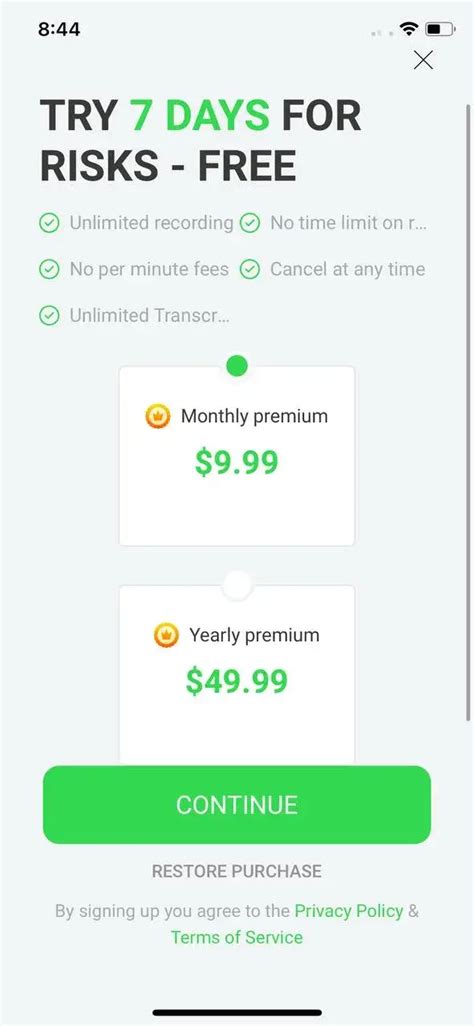Image resolution: width=474 pixels, height=1026 pixels.
Task: Tap the Wi-Fi status icon
Action: click(x=409, y=29)
